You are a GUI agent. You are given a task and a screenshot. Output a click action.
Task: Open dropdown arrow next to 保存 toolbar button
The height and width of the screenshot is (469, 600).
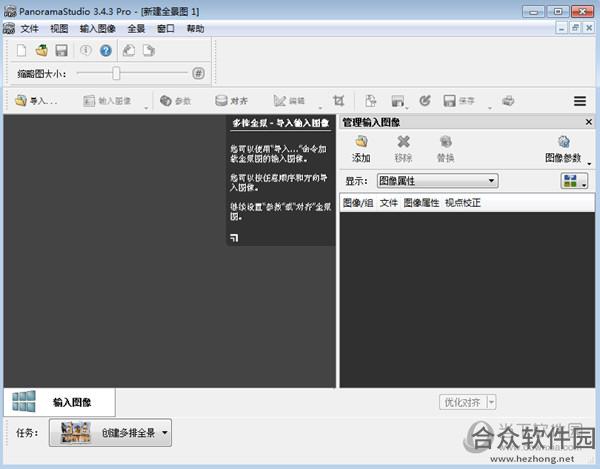(x=490, y=108)
